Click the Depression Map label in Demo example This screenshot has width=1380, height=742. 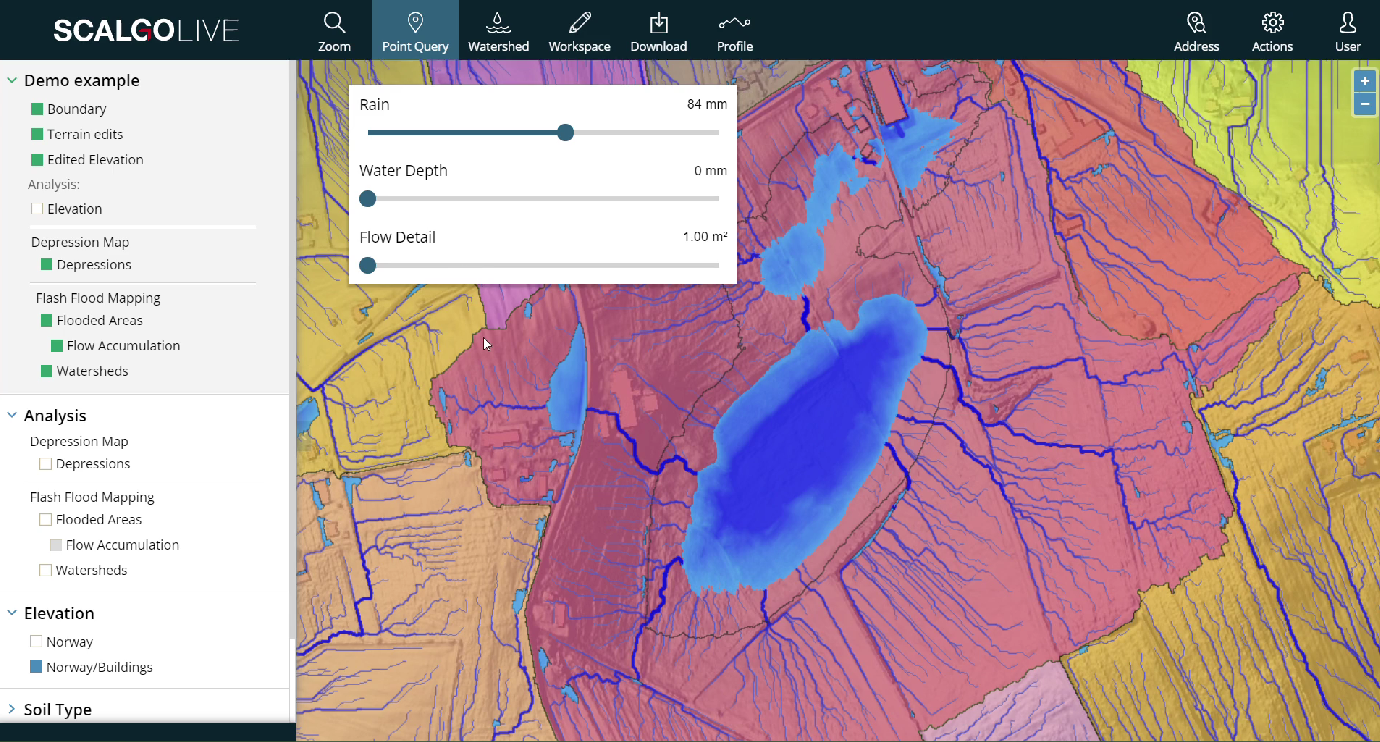(80, 242)
